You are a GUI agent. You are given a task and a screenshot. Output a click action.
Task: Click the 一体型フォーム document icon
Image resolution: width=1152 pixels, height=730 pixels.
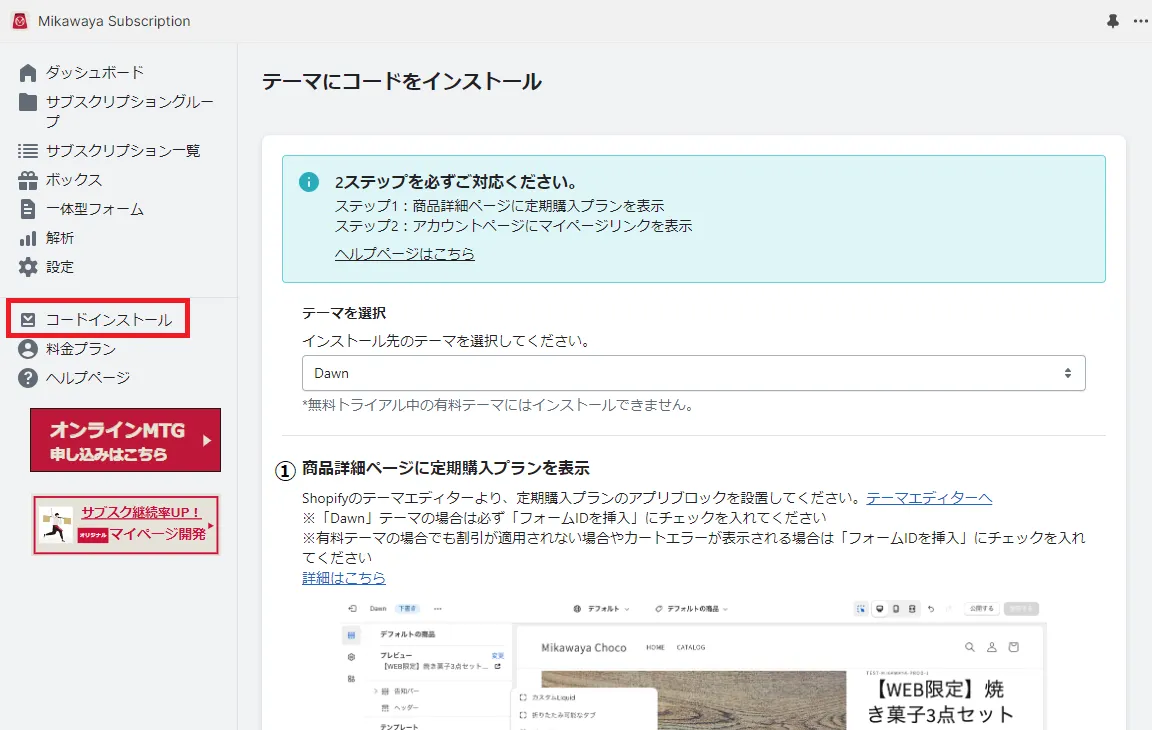tap(28, 209)
